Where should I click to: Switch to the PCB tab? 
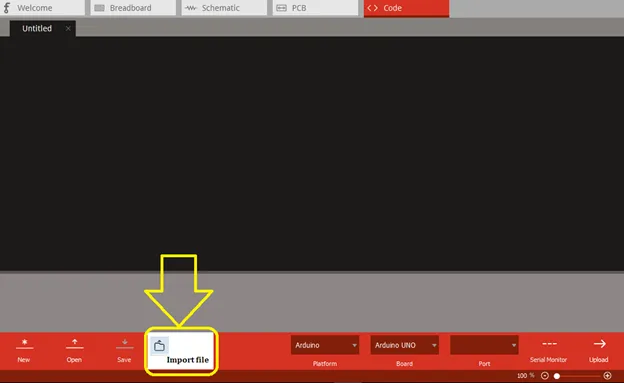315,8
